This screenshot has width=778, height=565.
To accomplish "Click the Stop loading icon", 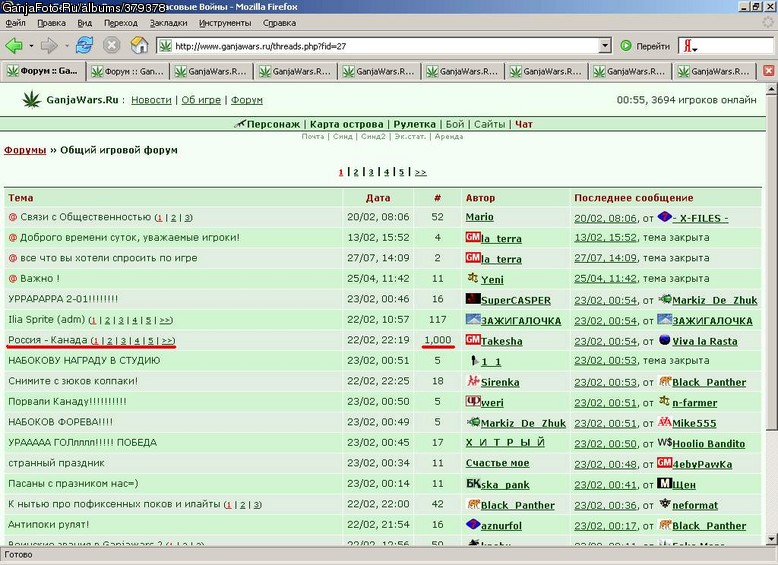I will [112, 46].
